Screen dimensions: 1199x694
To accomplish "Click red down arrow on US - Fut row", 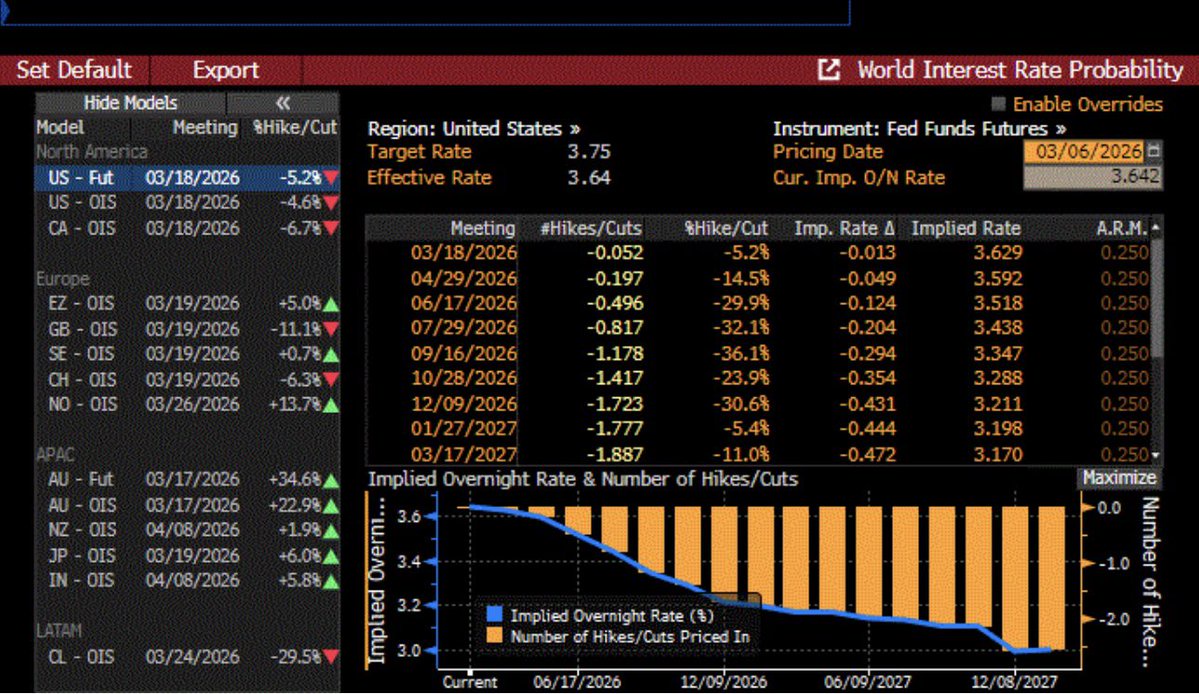I will click(x=331, y=178).
